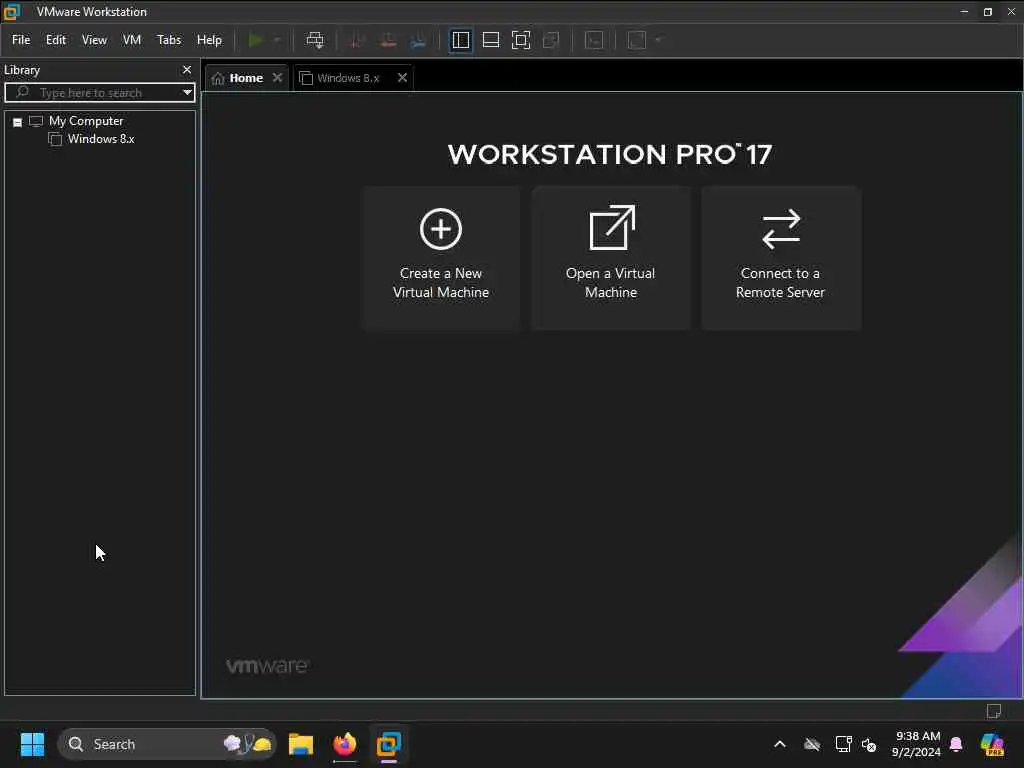Click the VMware Workstation taskbar icon

[389, 744]
